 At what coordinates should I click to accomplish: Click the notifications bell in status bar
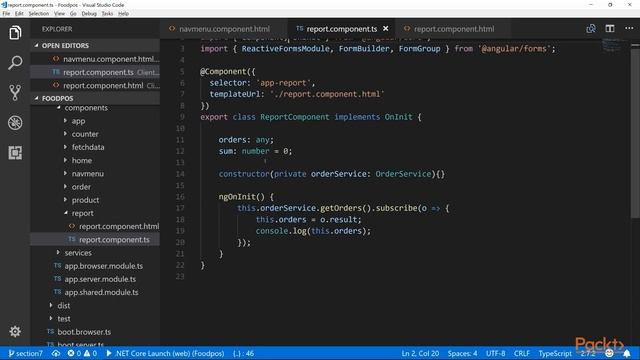[x=627, y=353]
